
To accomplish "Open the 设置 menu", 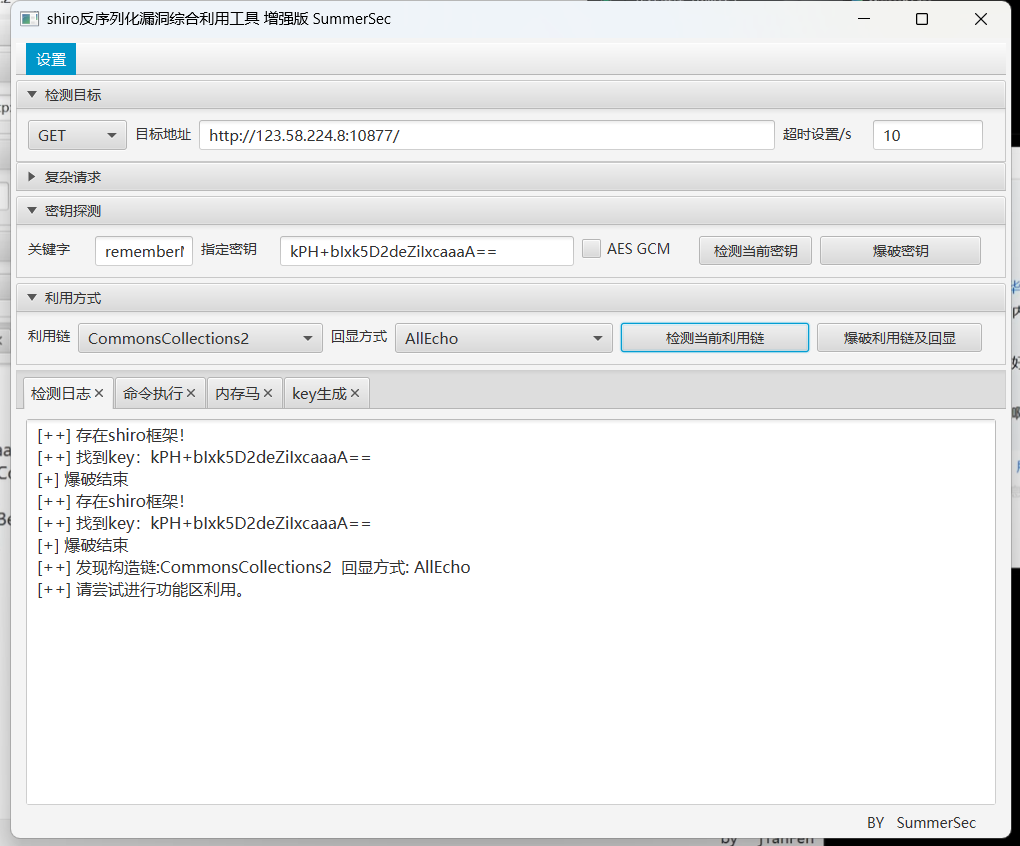I will 50,58.
